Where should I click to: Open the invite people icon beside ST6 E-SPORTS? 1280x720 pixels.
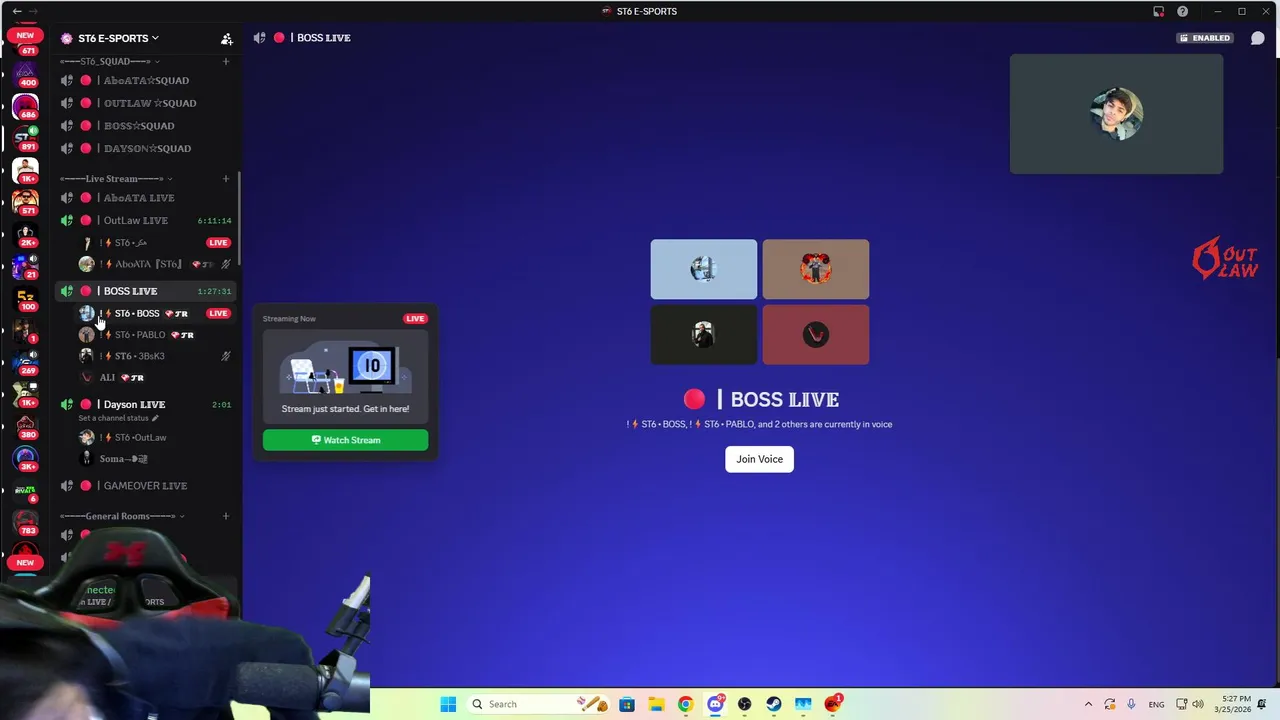pos(227,38)
